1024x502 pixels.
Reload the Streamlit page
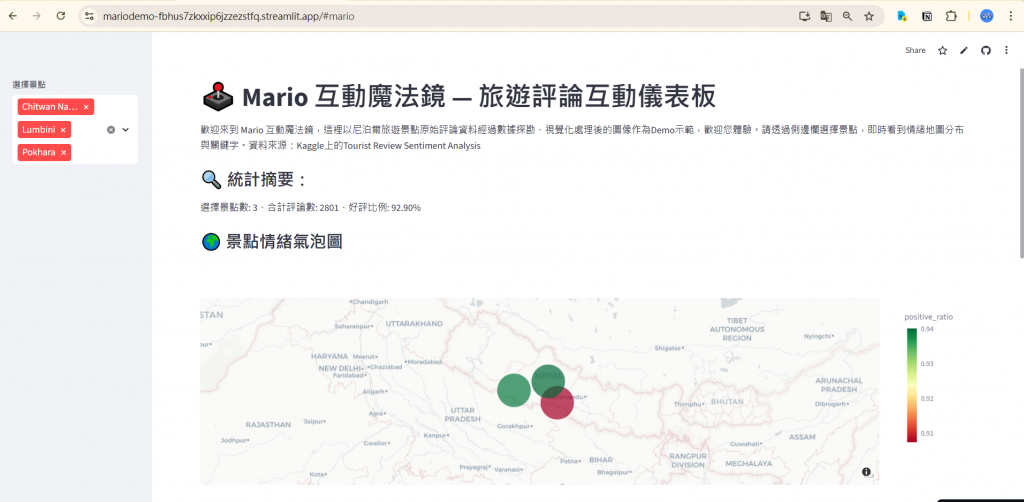coord(61,16)
